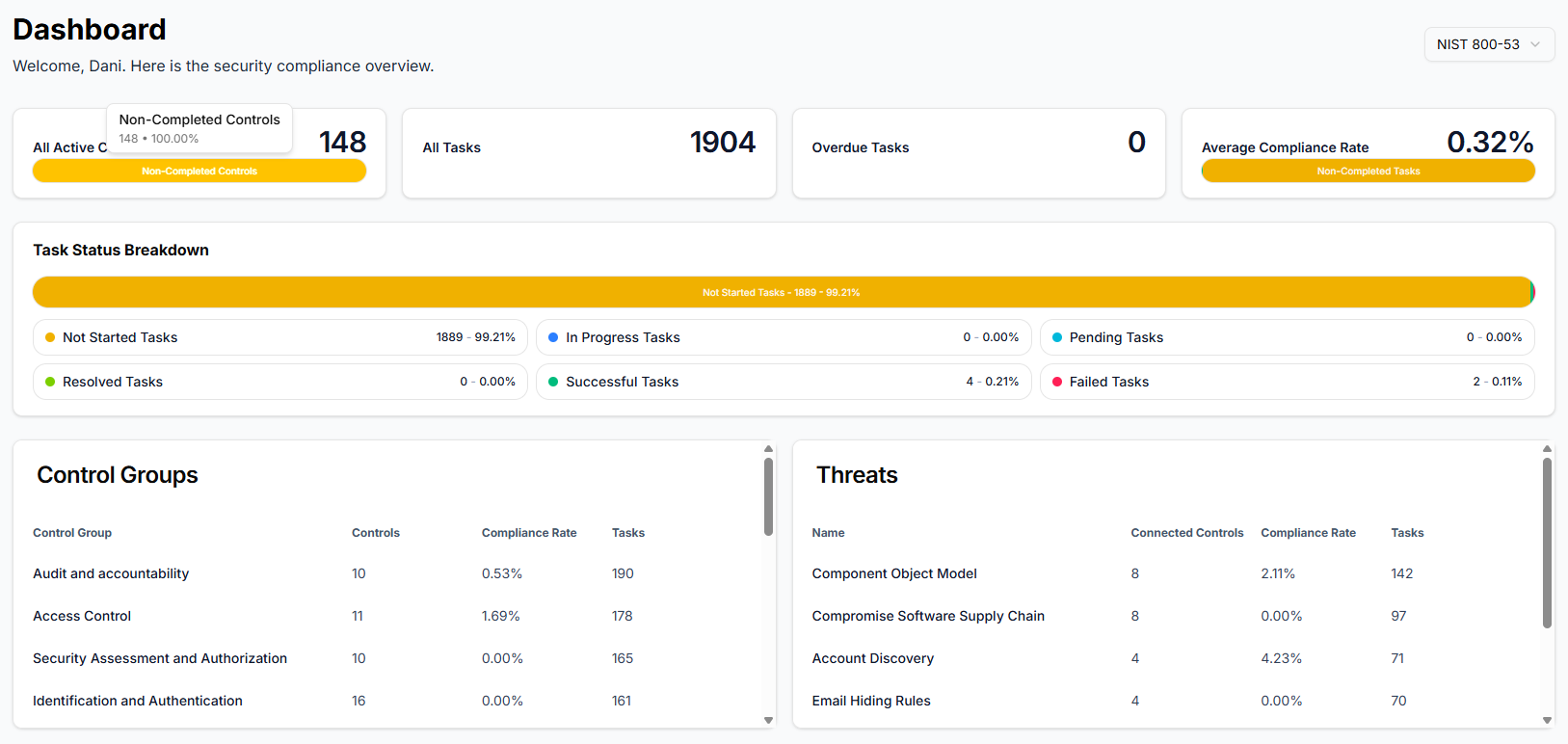This screenshot has height=744, width=1568.
Task: Click the cyan dot beside Pending Tasks
Action: (x=1057, y=337)
